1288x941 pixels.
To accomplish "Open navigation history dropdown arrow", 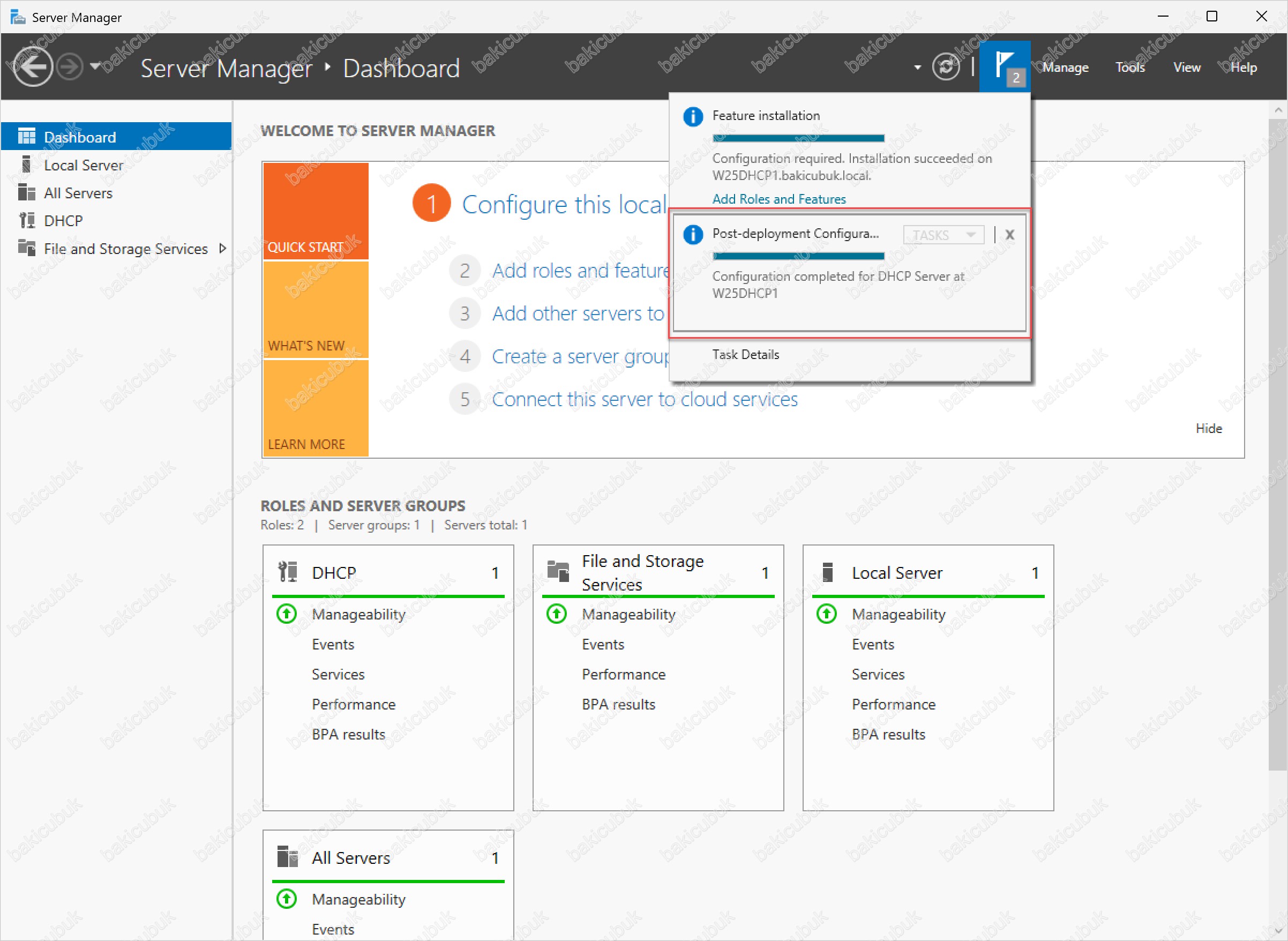I will point(96,66).
